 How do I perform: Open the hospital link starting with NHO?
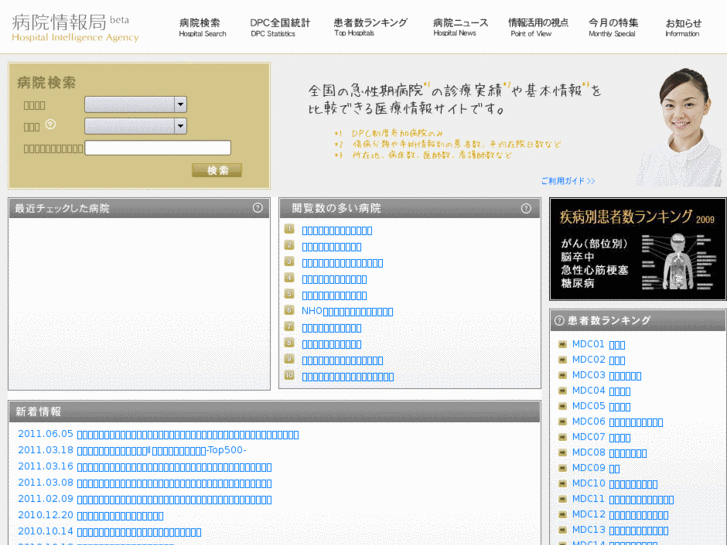[347, 312]
